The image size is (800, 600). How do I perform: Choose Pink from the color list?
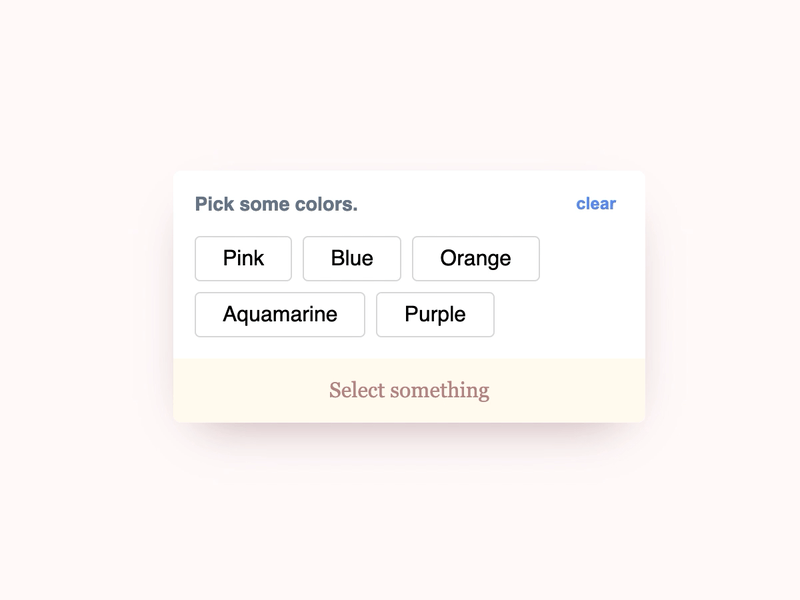pos(242,258)
